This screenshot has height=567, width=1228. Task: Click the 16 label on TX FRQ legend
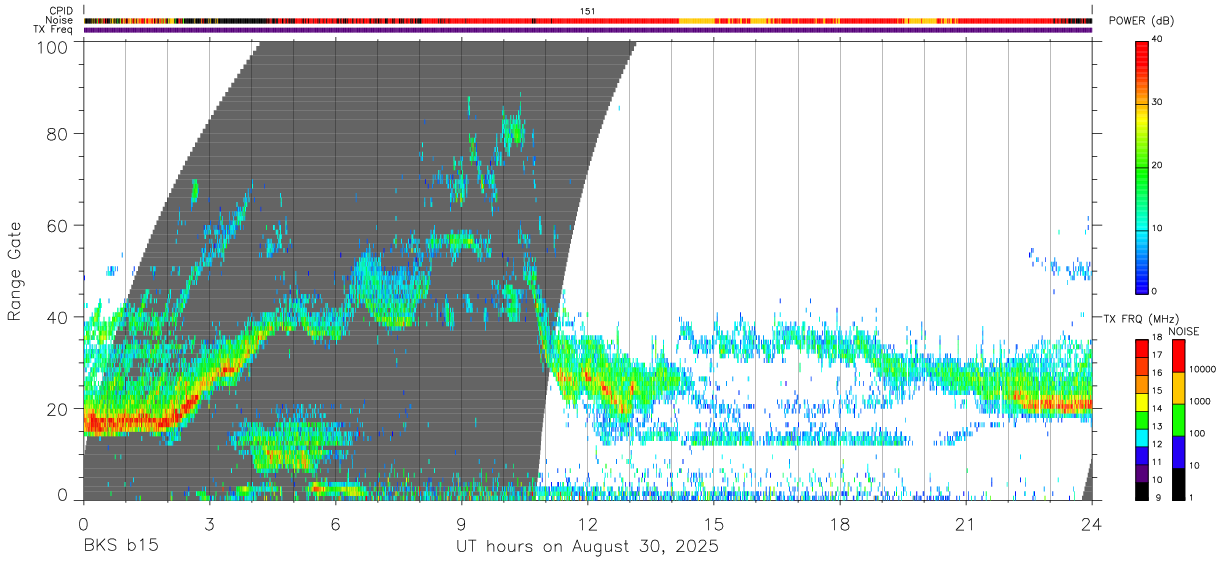1156,373
